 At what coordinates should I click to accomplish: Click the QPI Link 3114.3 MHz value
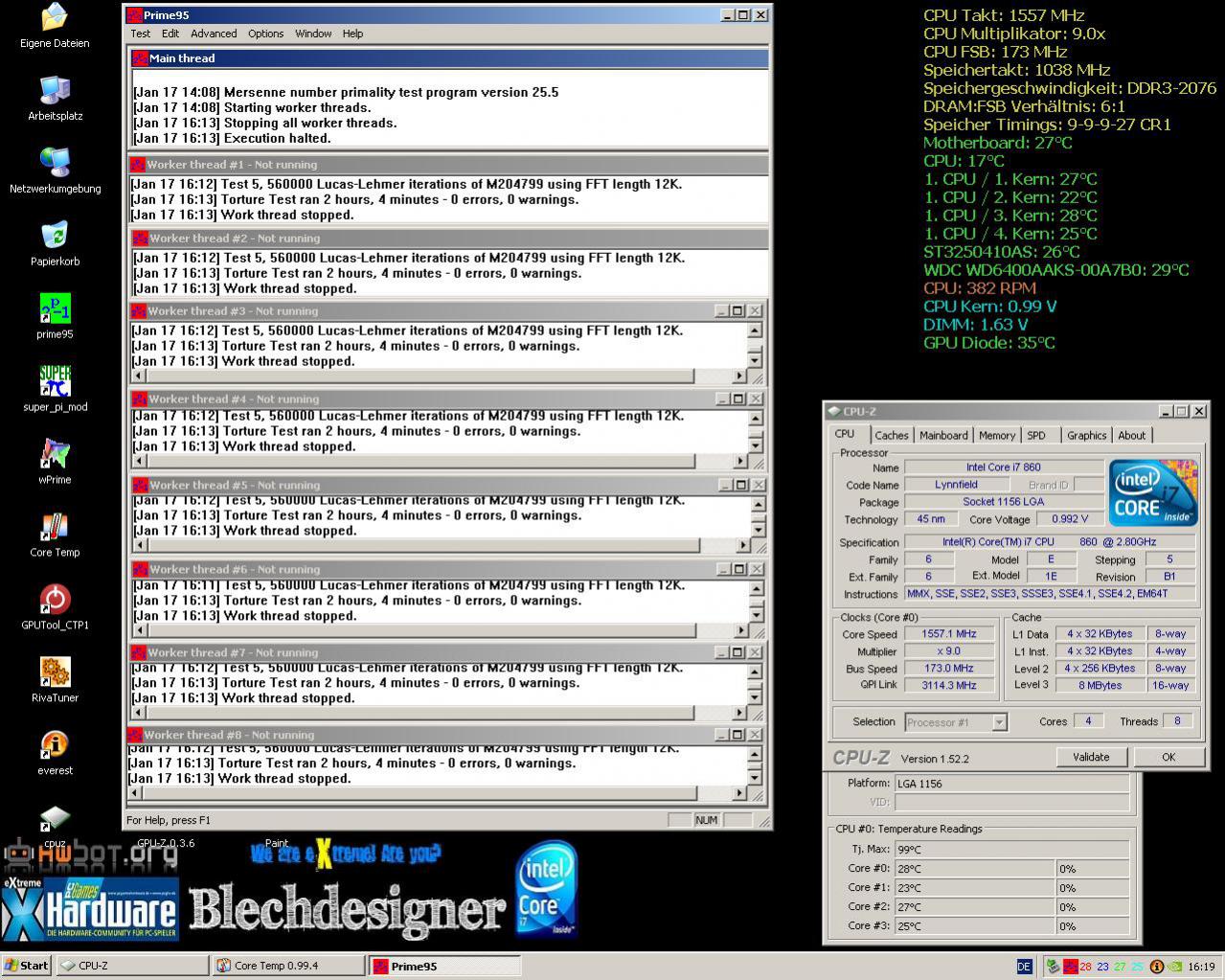click(x=949, y=686)
